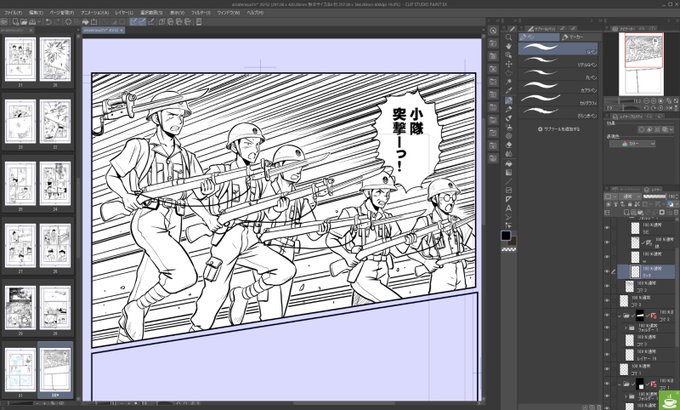Switch to the マーカー sub tool group tab

pos(579,37)
